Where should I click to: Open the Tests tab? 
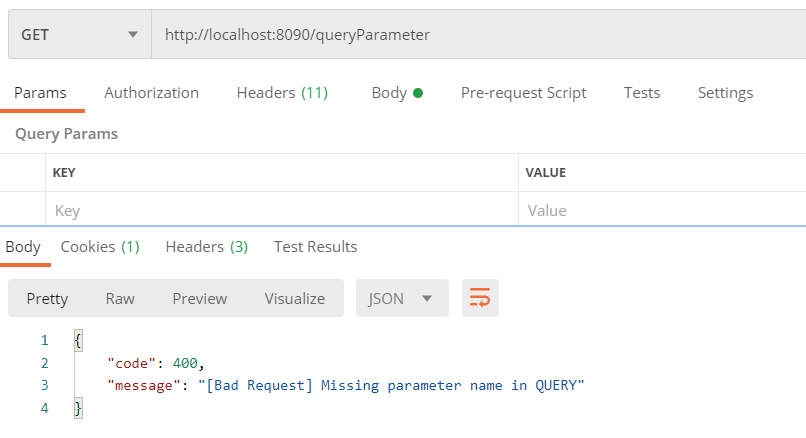(642, 93)
